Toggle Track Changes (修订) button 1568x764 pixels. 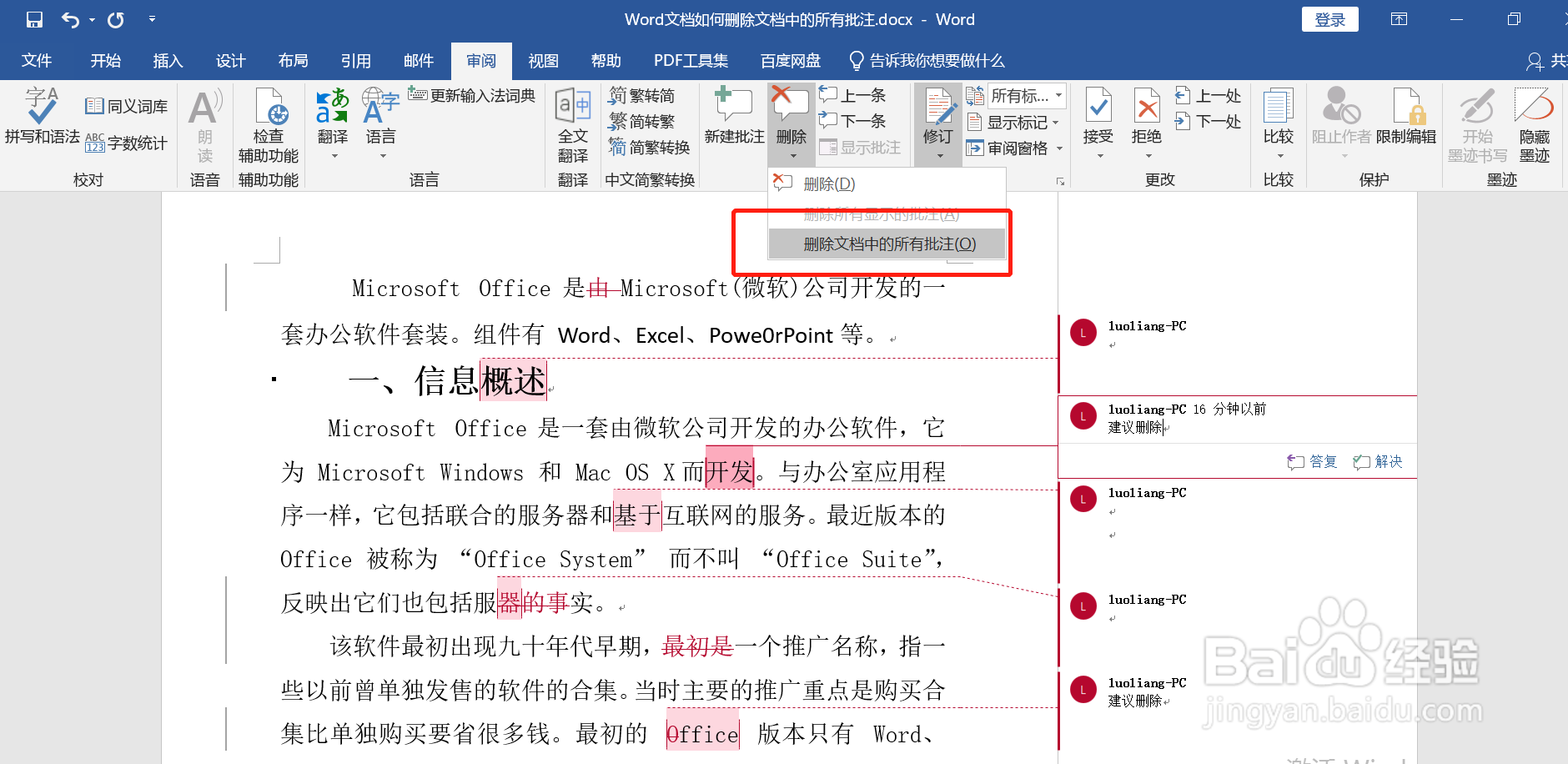(938, 115)
